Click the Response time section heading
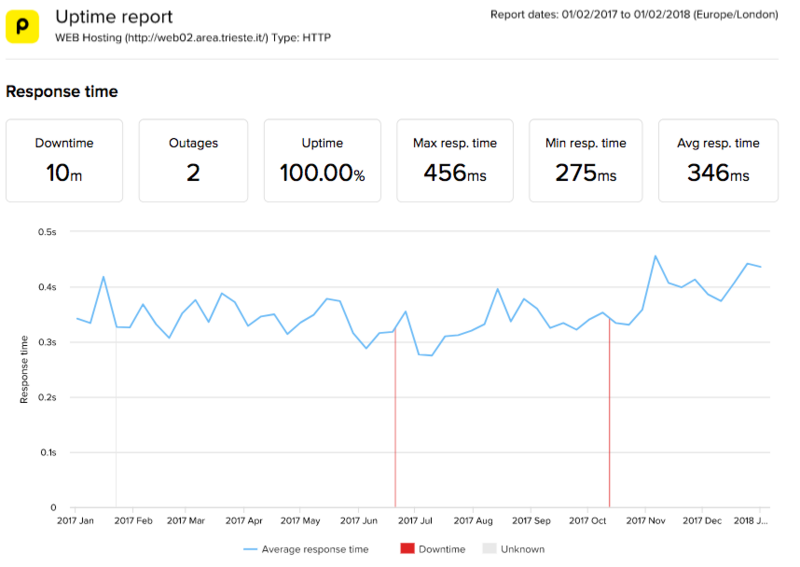800x567 pixels. click(x=62, y=92)
